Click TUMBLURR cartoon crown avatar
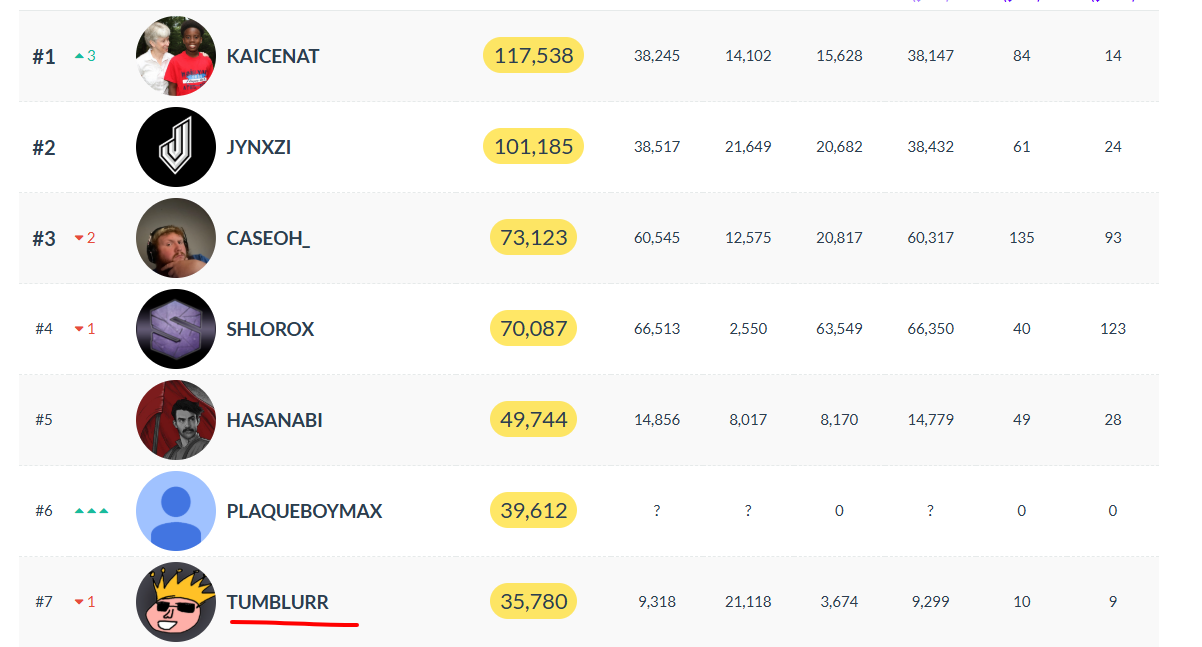The width and height of the screenshot is (1202, 647). pyautogui.click(x=176, y=602)
